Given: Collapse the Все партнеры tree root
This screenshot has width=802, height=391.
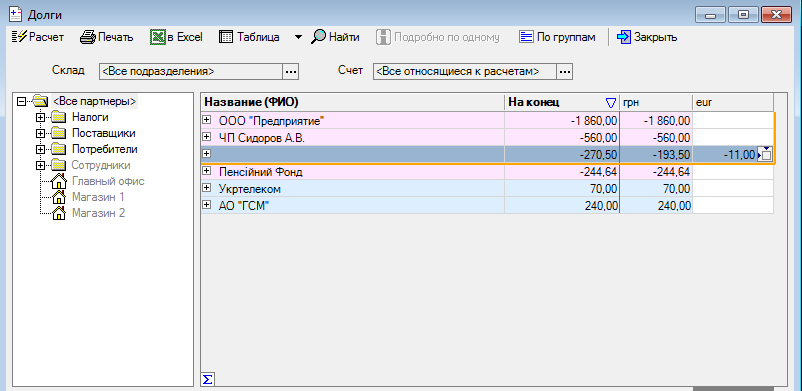Looking at the screenshot, I should coord(21,101).
